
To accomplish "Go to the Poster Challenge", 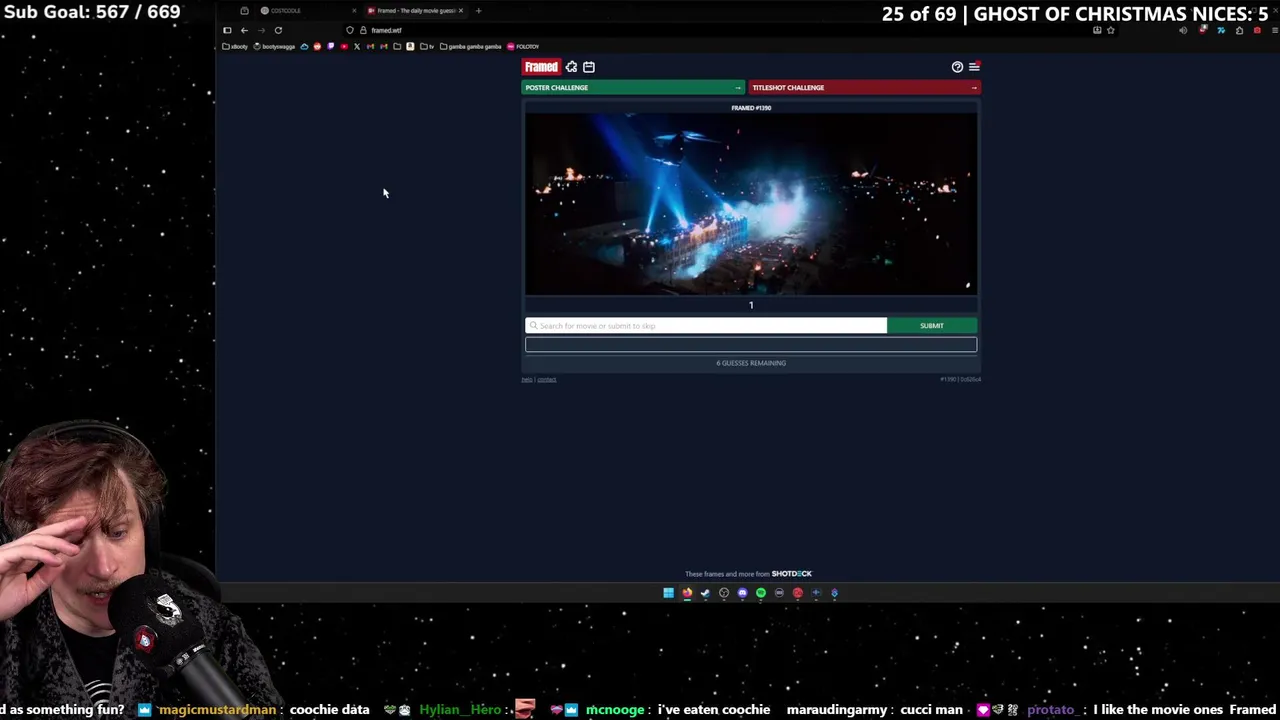I will click(x=633, y=88).
